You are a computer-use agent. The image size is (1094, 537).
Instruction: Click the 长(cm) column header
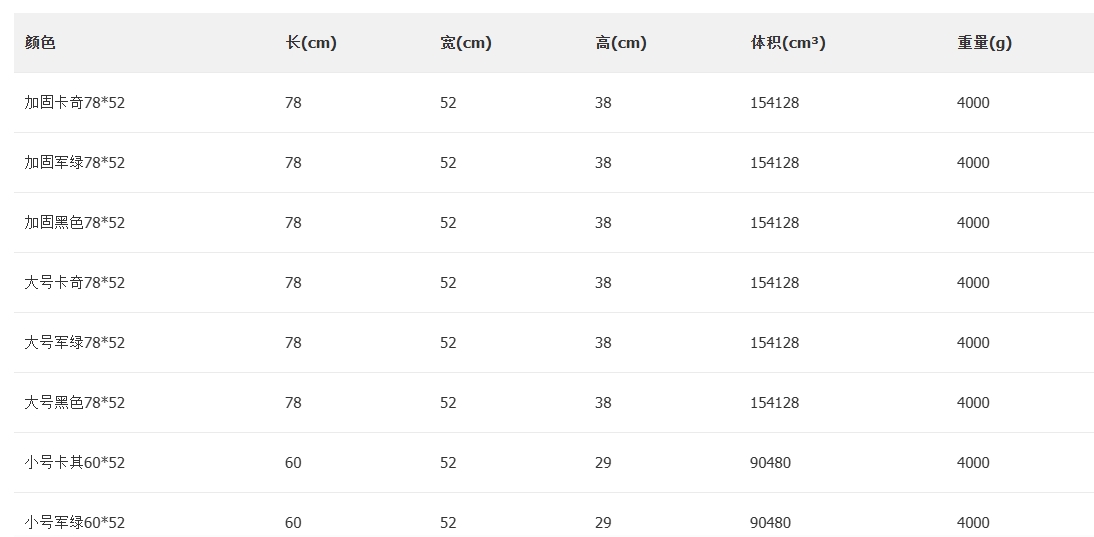[x=310, y=43]
